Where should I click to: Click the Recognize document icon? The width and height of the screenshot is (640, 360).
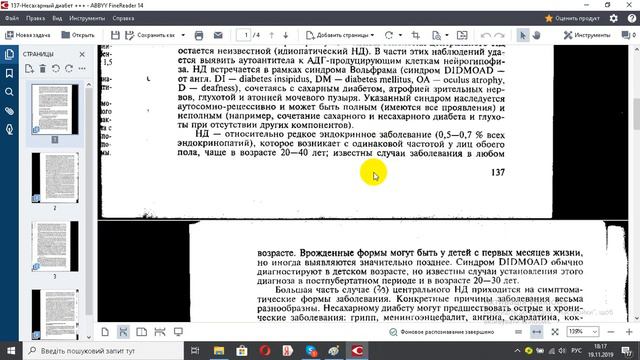coord(436,35)
